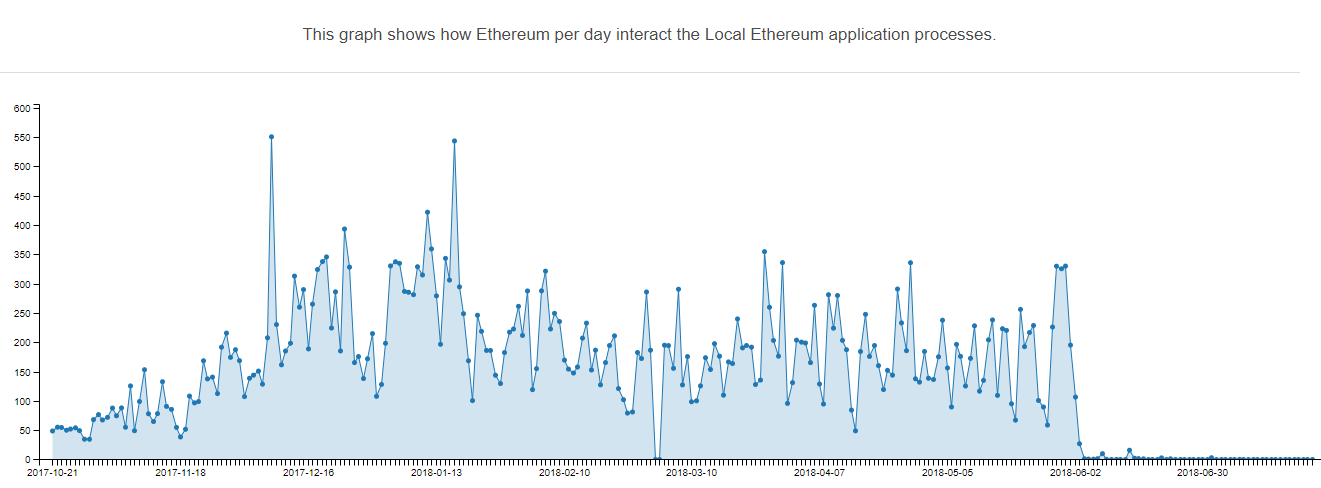Click the x-axis date label 2018-02-10
The image size is (1321, 488).
click(564, 473)
